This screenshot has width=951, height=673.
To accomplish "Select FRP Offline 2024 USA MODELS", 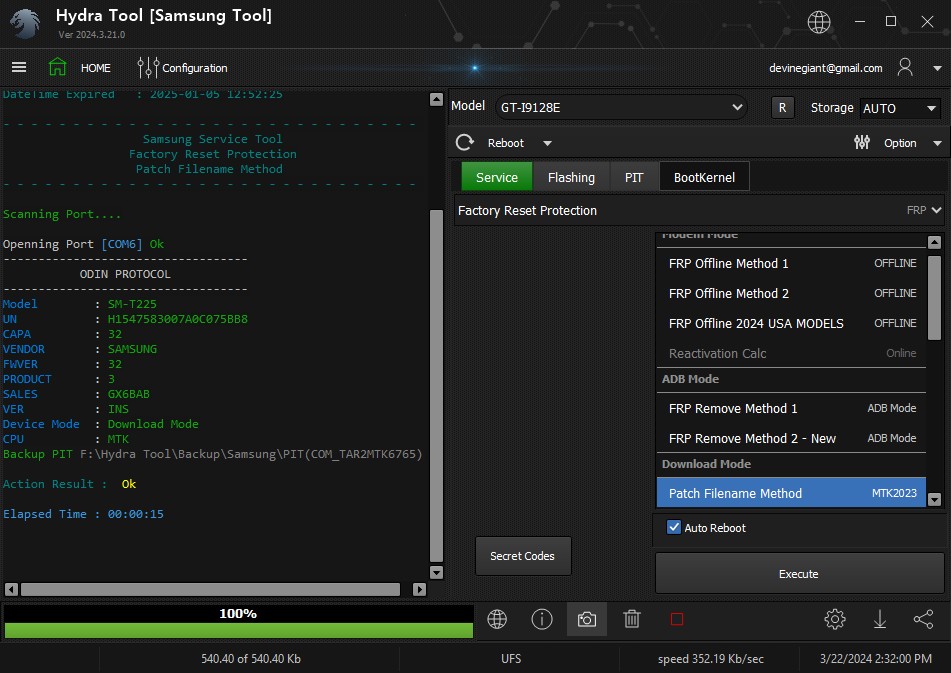I will click(791, 323).
